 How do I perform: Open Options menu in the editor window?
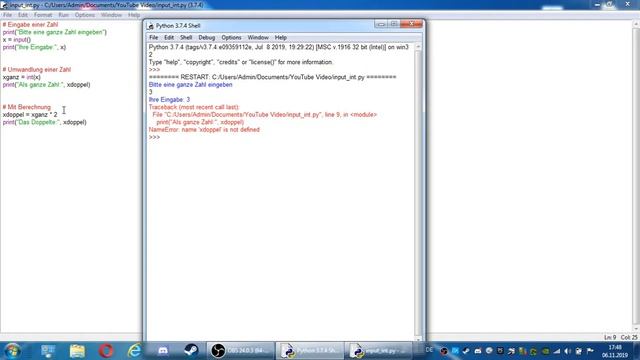point(84,15)
